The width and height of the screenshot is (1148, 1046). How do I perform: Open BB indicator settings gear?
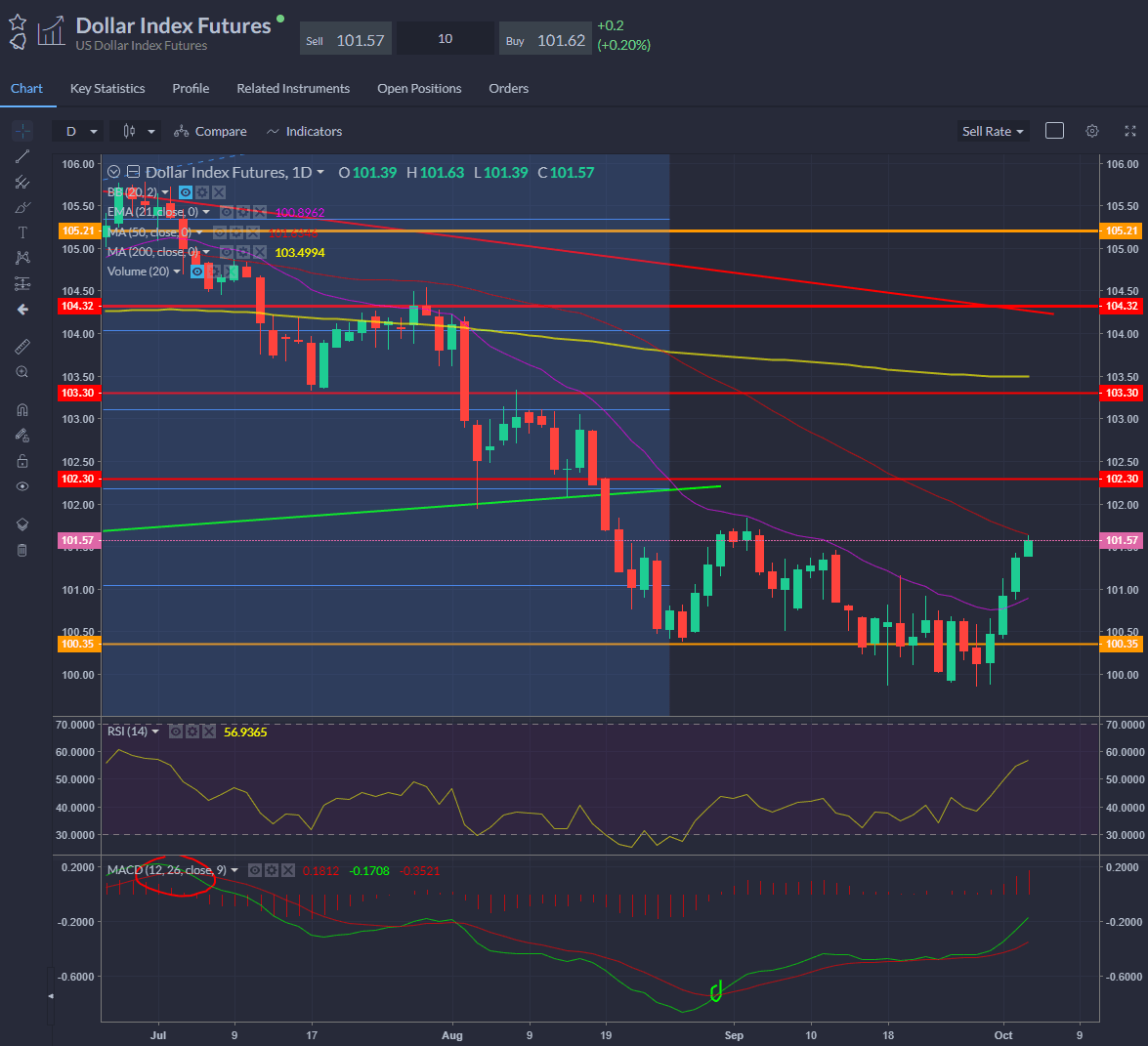tap(202, 192)
